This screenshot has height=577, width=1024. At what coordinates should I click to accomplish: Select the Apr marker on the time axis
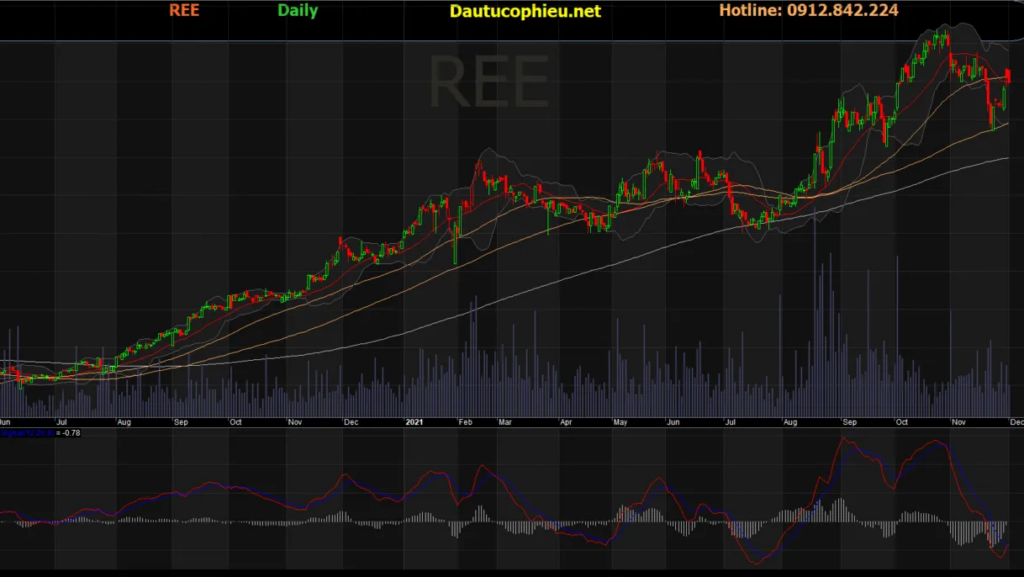coord(567,423)
